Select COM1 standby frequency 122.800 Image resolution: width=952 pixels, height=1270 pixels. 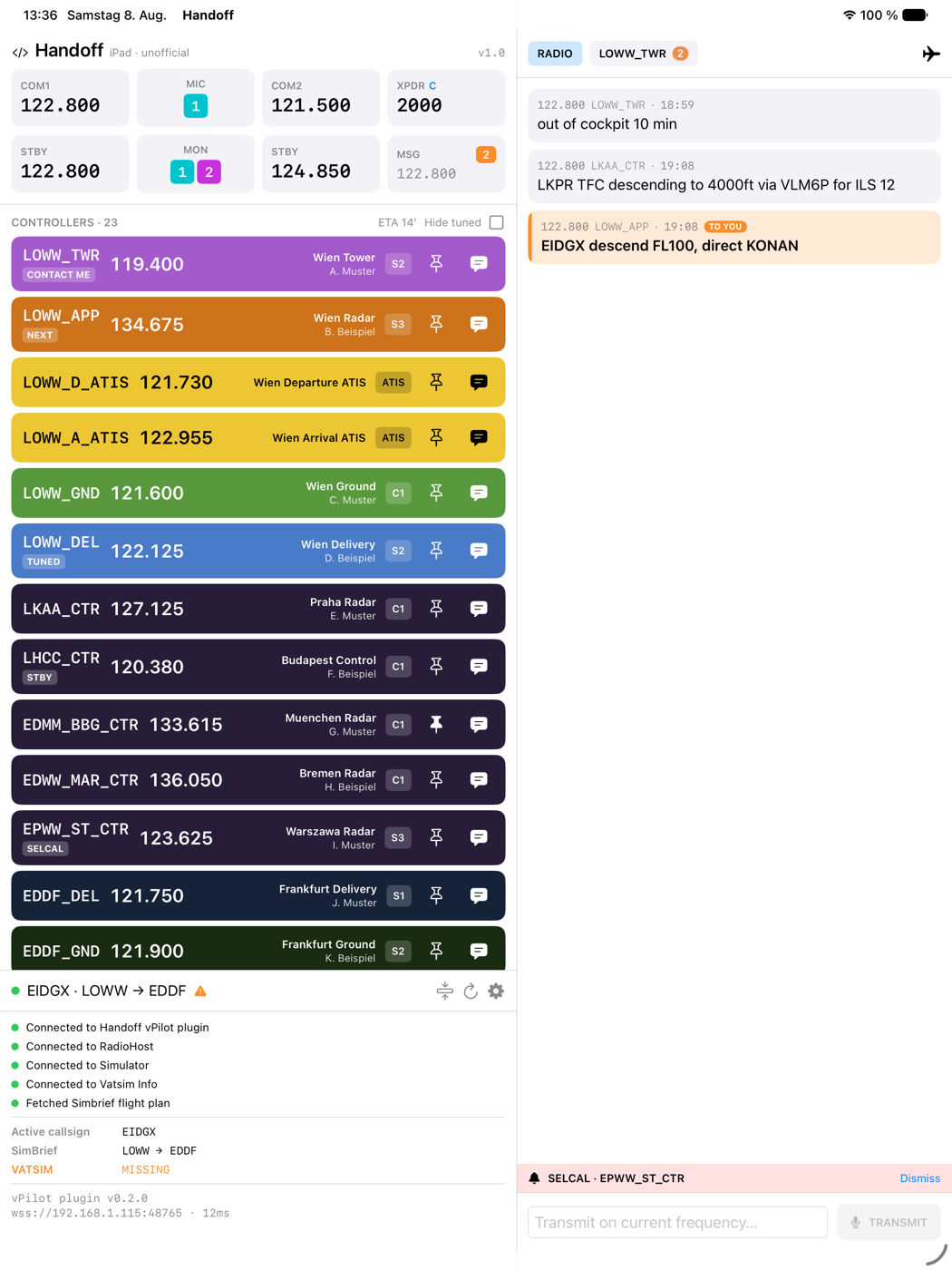(71, 164)
